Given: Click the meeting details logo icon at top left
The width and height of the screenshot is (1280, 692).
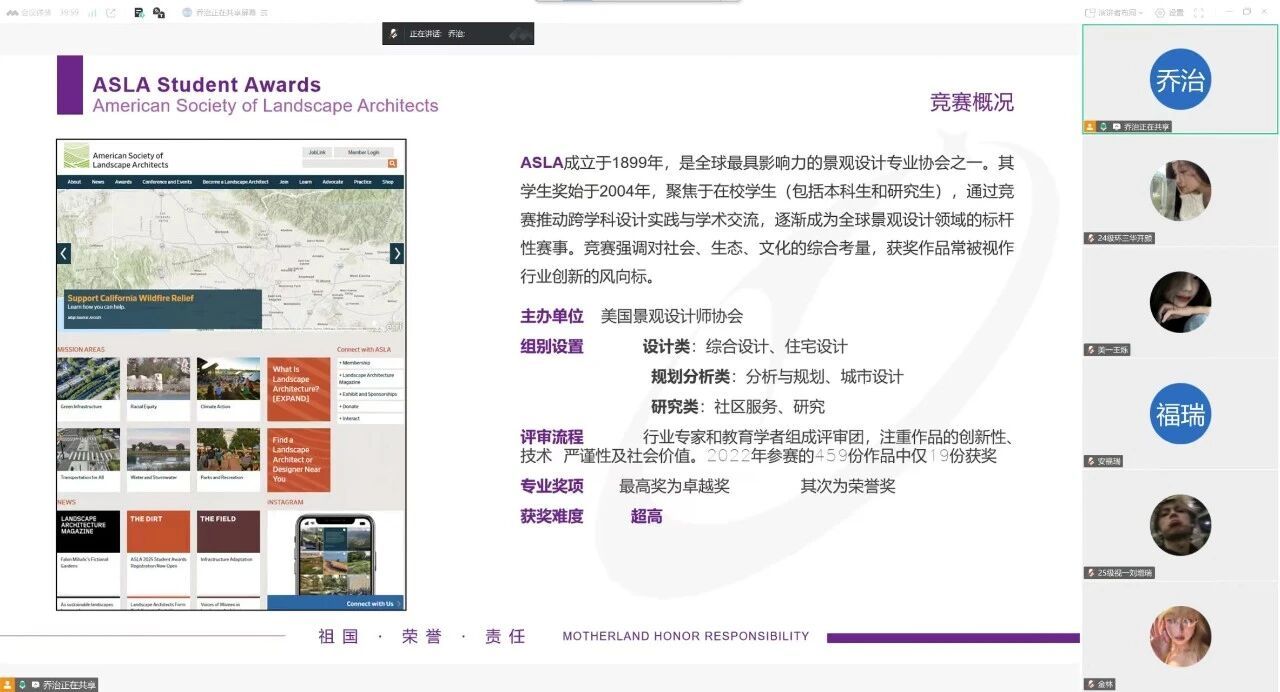Looking at the screenshot, I should coord(12,13).
